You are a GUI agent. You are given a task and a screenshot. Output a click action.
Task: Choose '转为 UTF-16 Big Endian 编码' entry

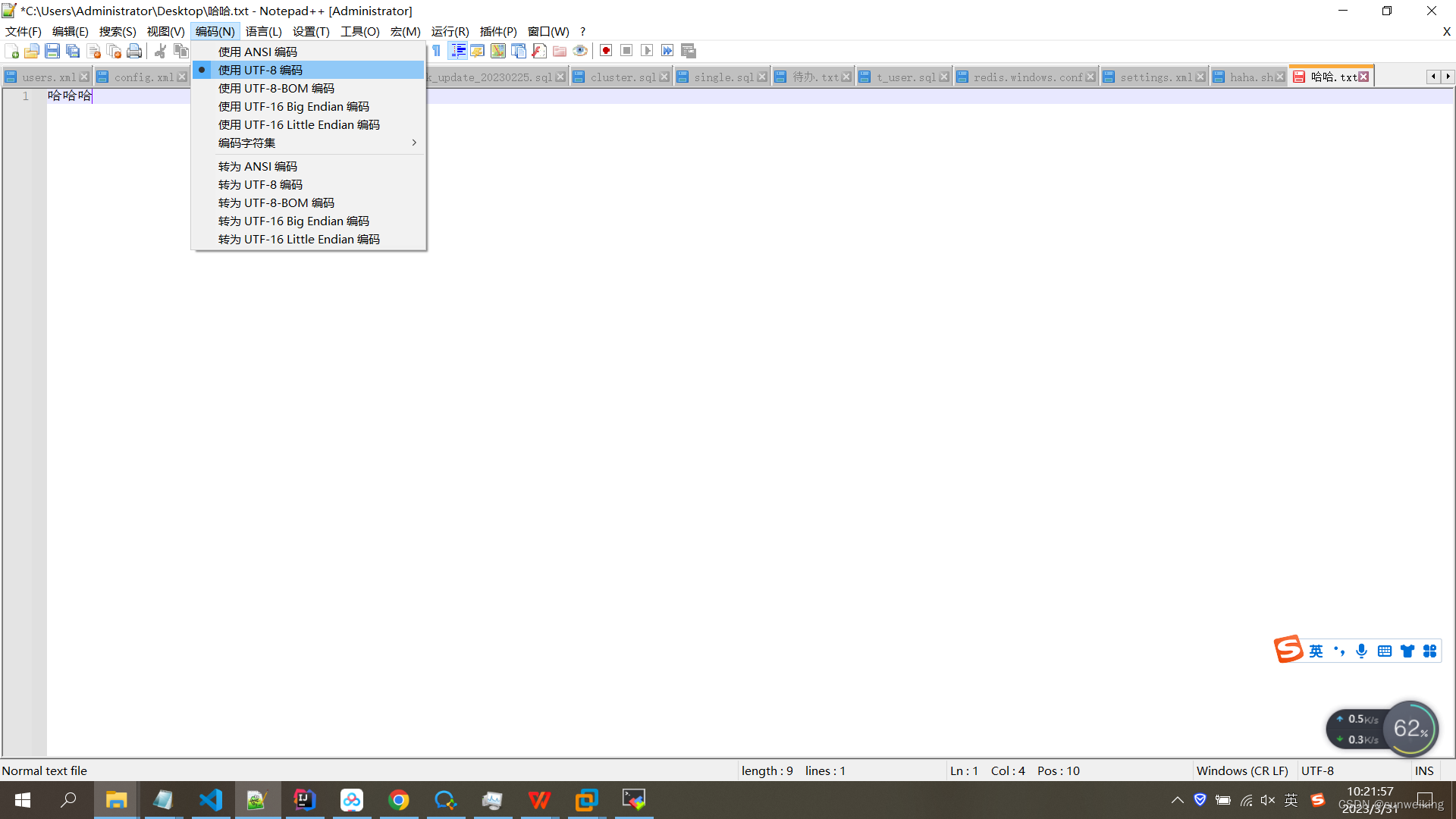tap(308, 221)
